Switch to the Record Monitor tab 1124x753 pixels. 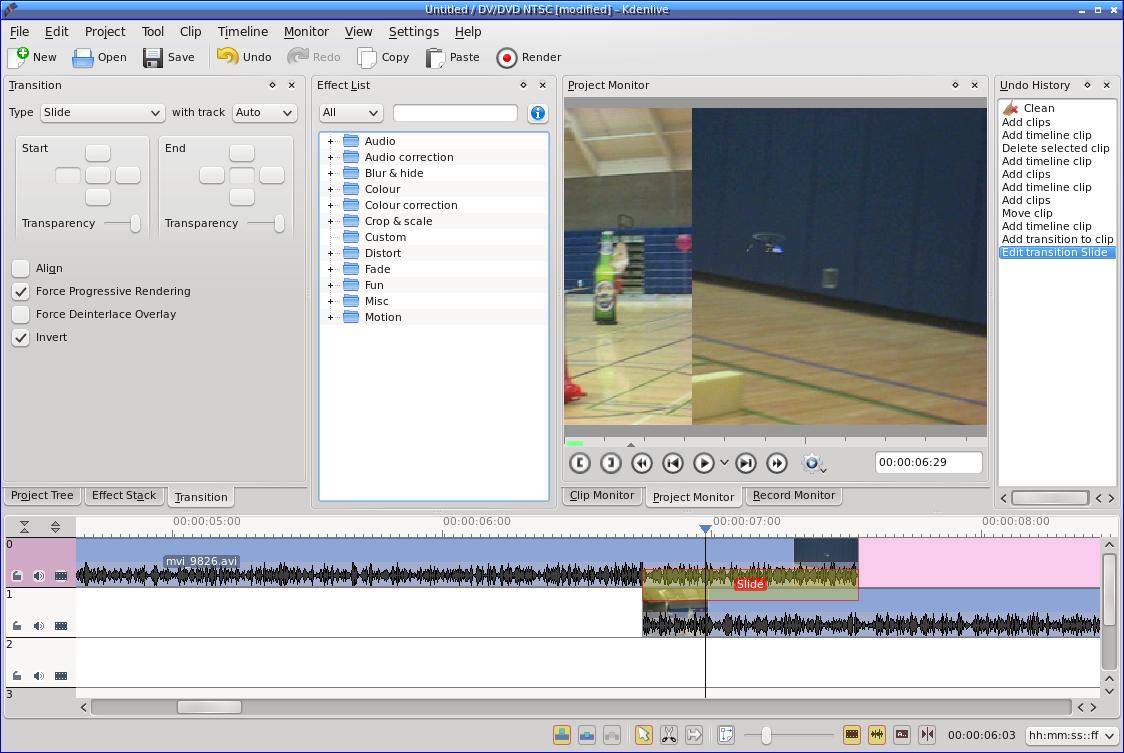coord(794,496)
